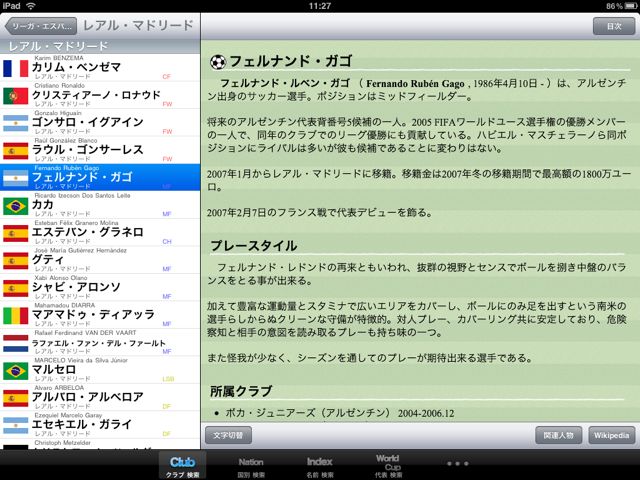Screen dimensions: 640x480
Task: Tap the レアル・マドリード section header
Action: [100, 46]
